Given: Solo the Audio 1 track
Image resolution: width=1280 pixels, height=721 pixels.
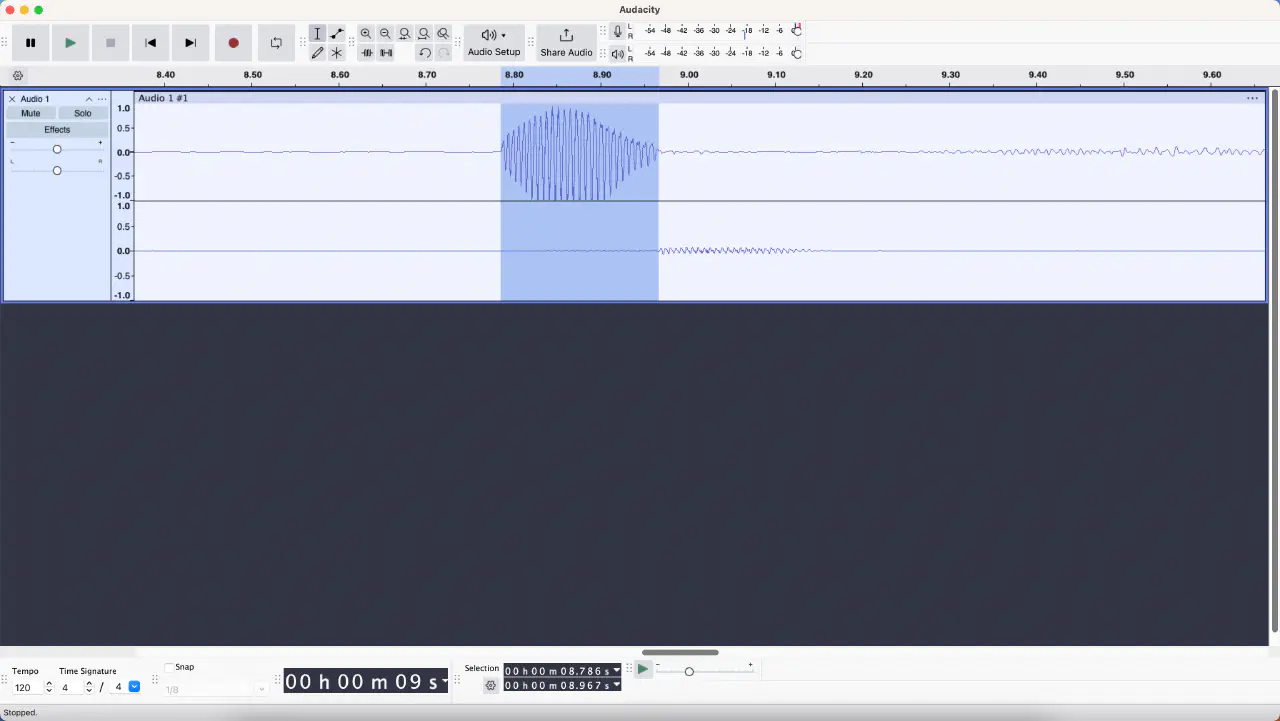Looking at the screenshot, I should coord(83,114).
